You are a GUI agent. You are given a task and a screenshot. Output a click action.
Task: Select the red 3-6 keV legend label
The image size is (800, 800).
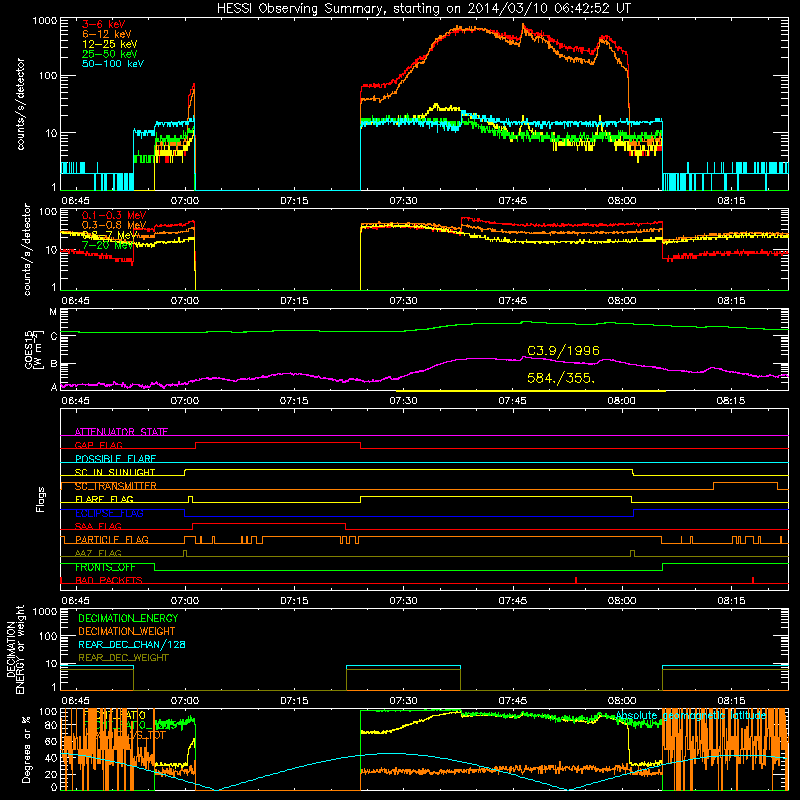tap(104, 24)
